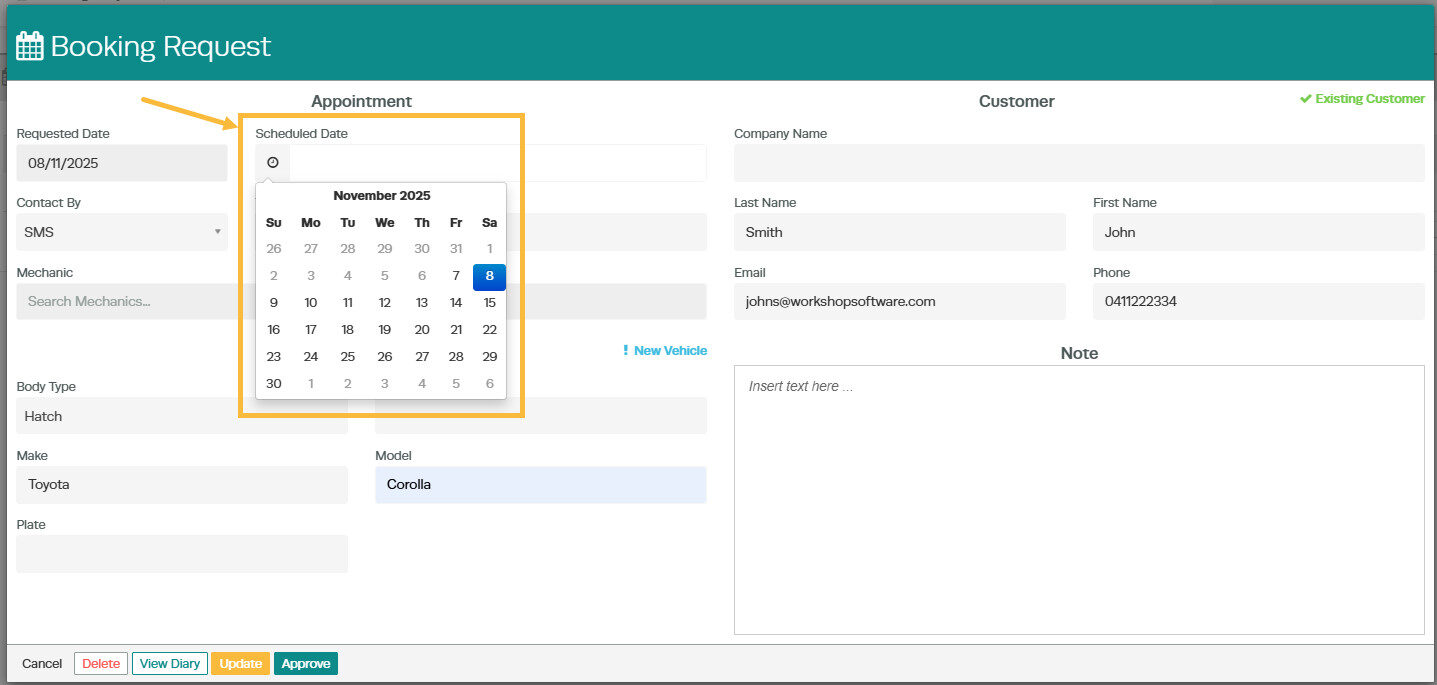The image size is (1437, 685).
Task: Click the Email field johns@workshopsoftware.com
Action: click(x=900, y=301)
